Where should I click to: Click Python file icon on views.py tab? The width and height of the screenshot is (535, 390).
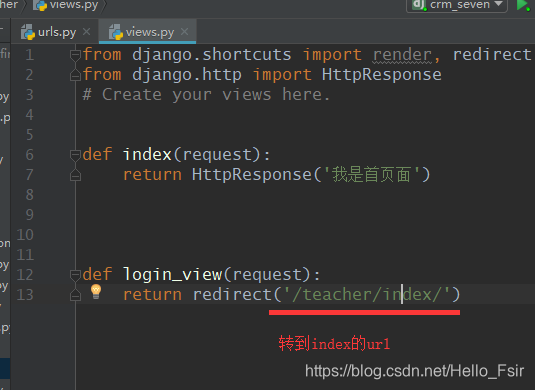coord(116,32)
